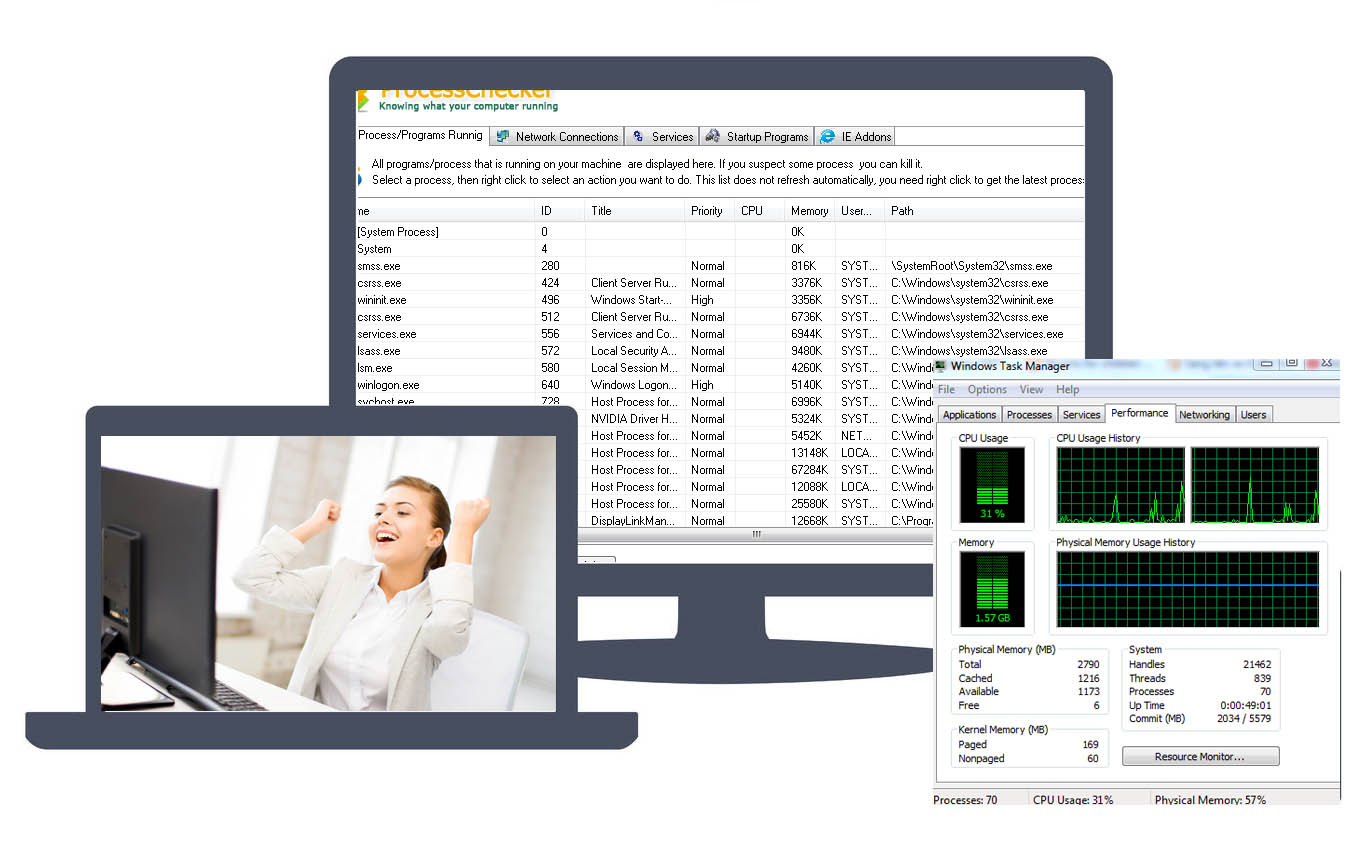Viewport: 1360px width, 862px height.
Task: Select the lsm.exe process row
Action: click(x=645, y=368)
